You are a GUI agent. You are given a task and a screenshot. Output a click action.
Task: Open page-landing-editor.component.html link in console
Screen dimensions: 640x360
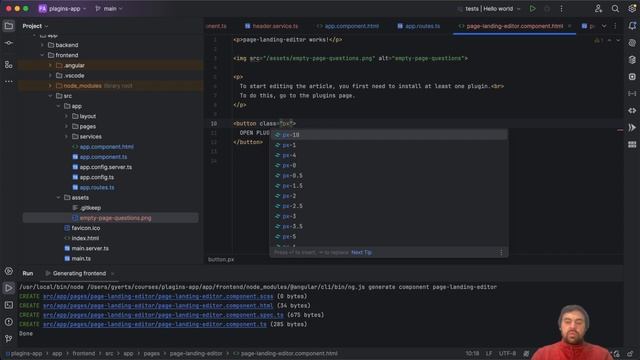tap(158, 306)
